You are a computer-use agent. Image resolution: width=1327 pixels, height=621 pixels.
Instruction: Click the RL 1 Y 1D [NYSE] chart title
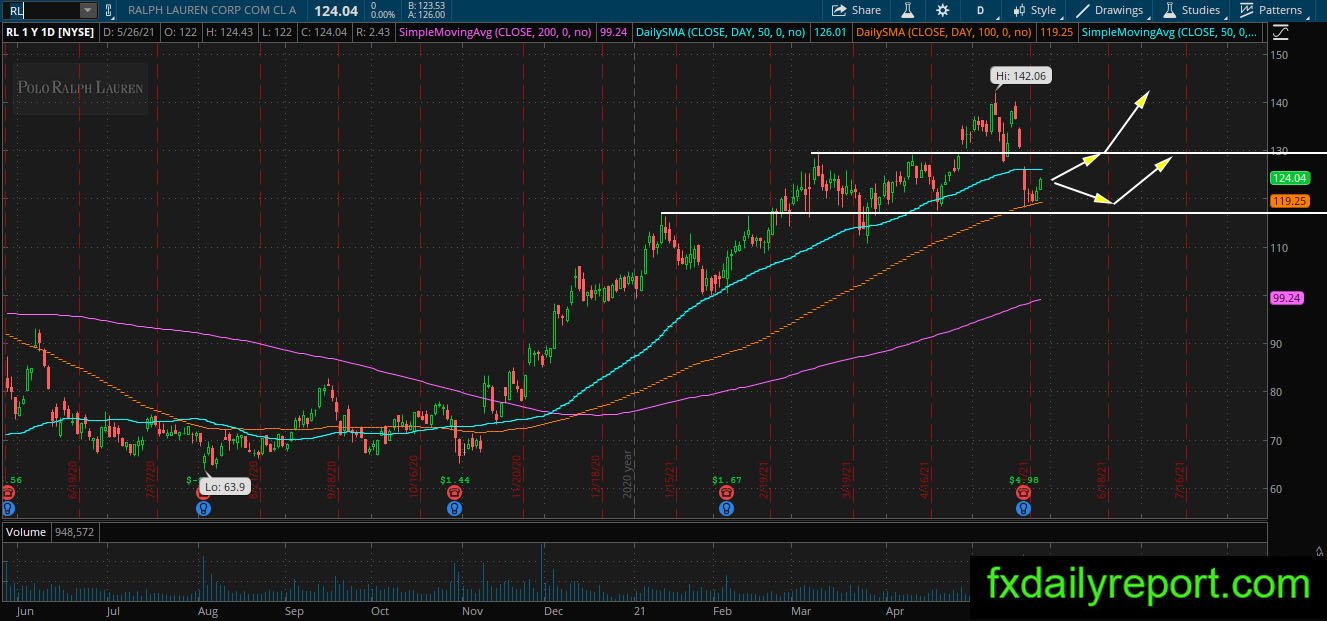(50, 32)
